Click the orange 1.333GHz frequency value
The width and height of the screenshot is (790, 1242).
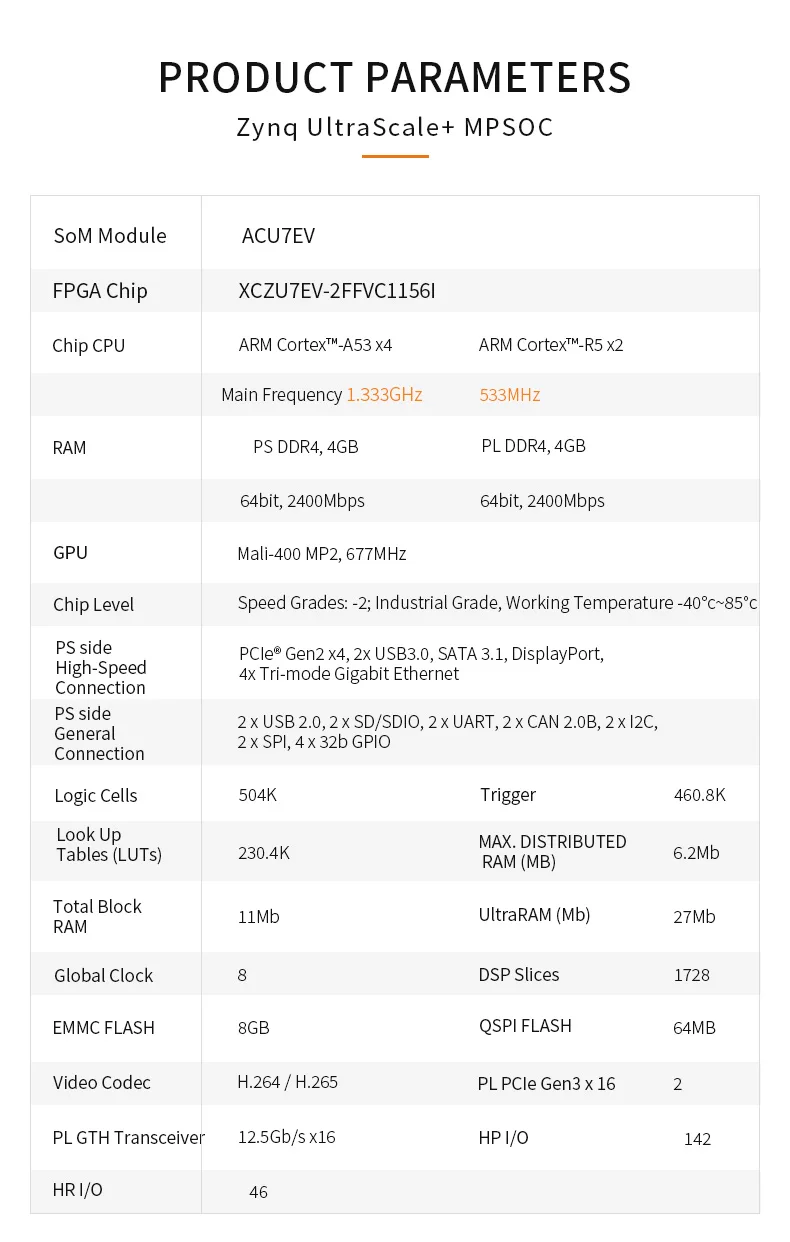click(384, 395)
